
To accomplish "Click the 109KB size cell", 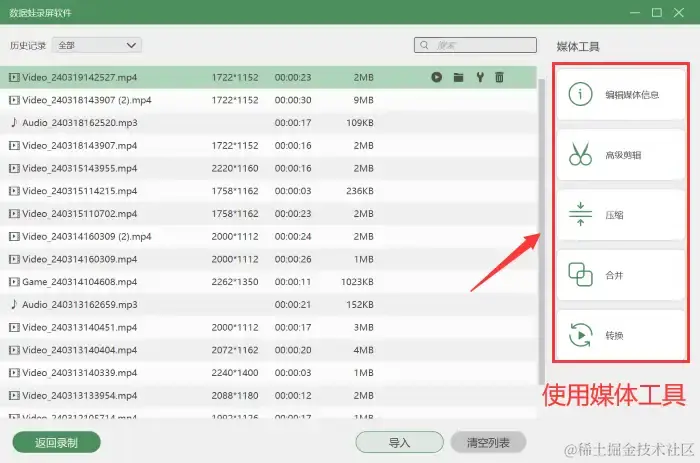I will [x=360, y=123].
